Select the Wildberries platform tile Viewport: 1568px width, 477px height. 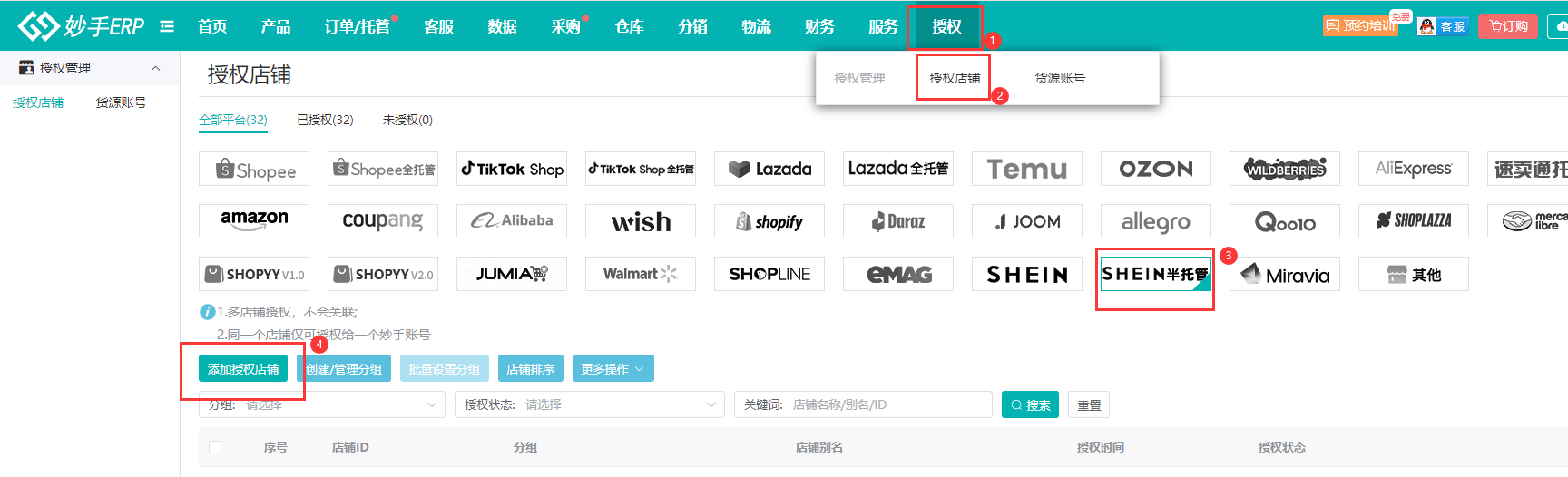click(1285, 169)
